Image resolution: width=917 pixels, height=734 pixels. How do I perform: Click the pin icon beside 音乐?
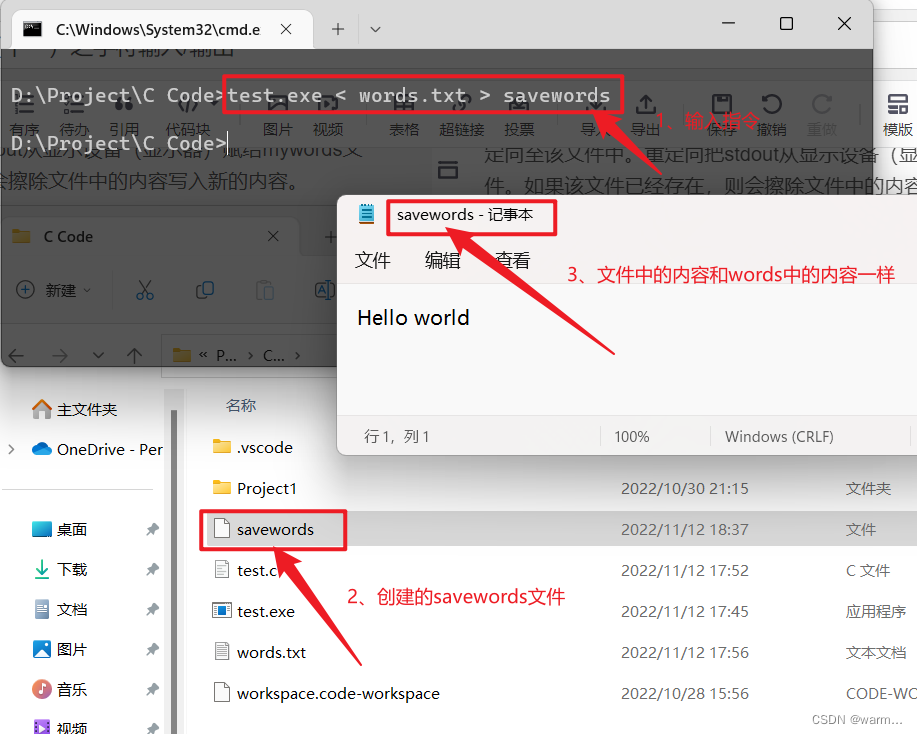tap(152, 690)
